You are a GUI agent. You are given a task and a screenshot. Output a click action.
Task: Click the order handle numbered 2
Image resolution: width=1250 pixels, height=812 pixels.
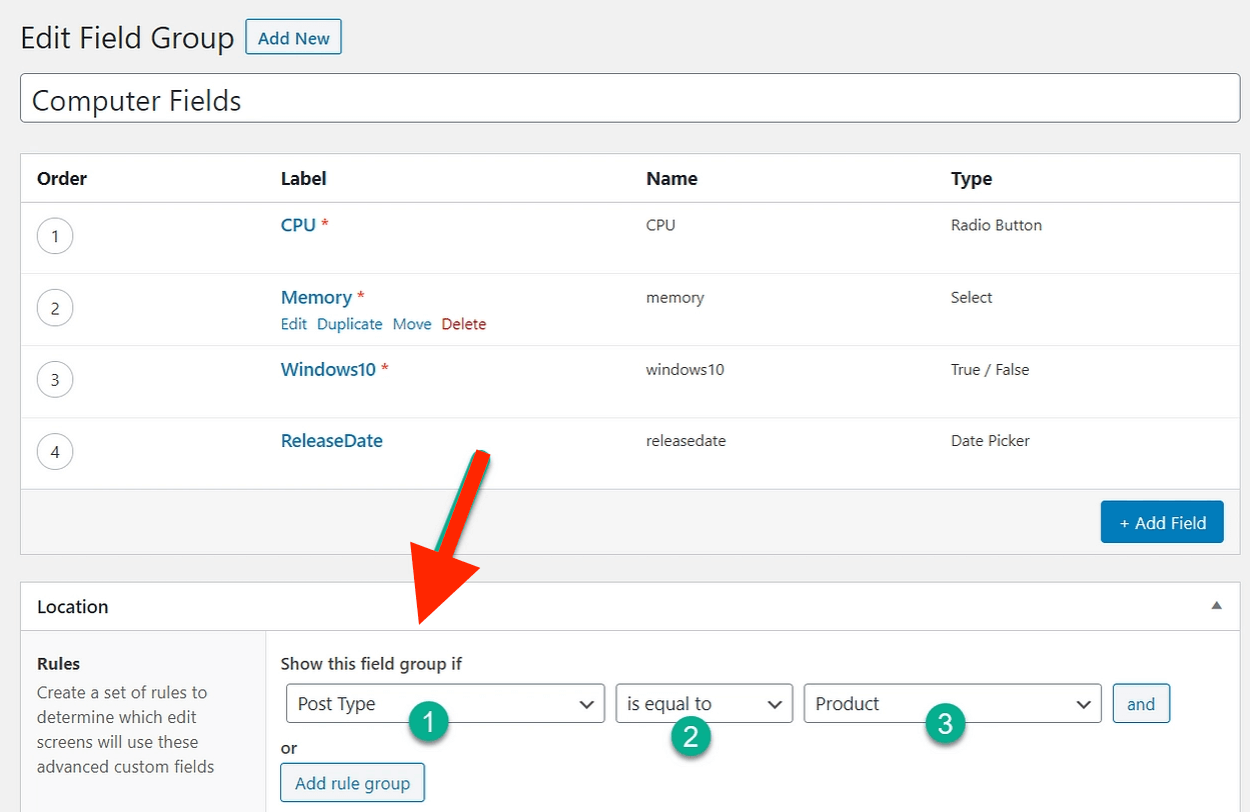click(x=55, y=309)
